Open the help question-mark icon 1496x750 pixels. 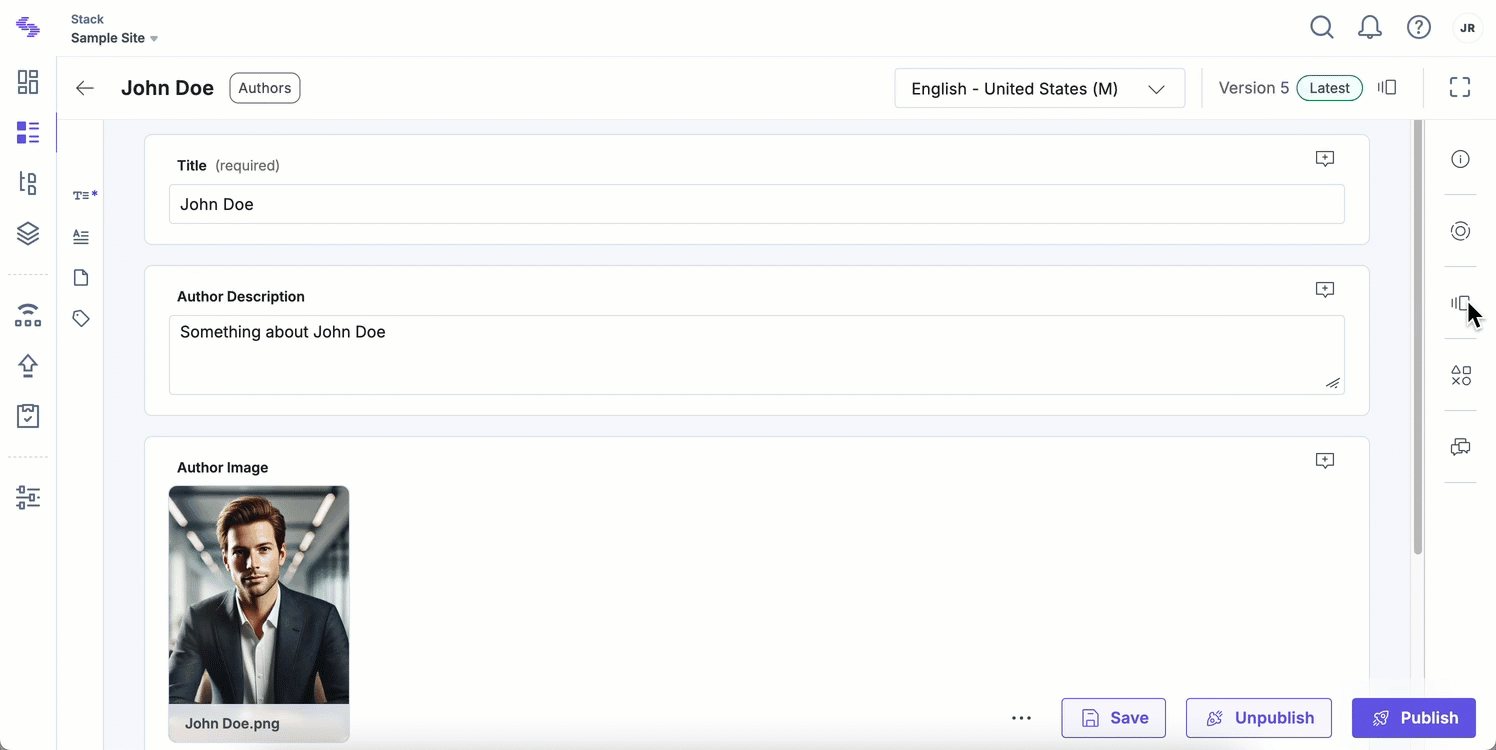tap(1419, 28)
